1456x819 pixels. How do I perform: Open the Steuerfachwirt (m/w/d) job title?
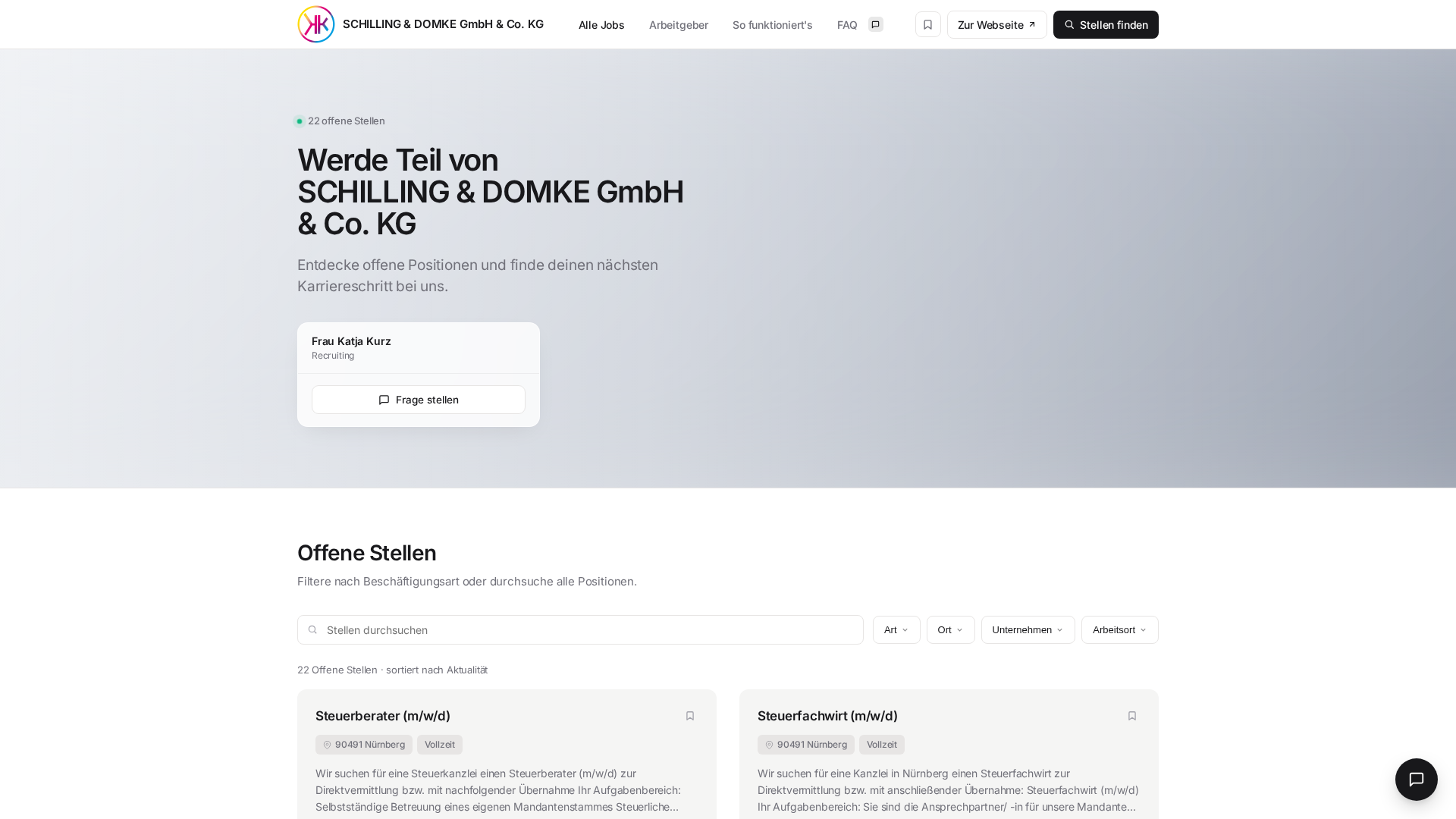[827, 716]
